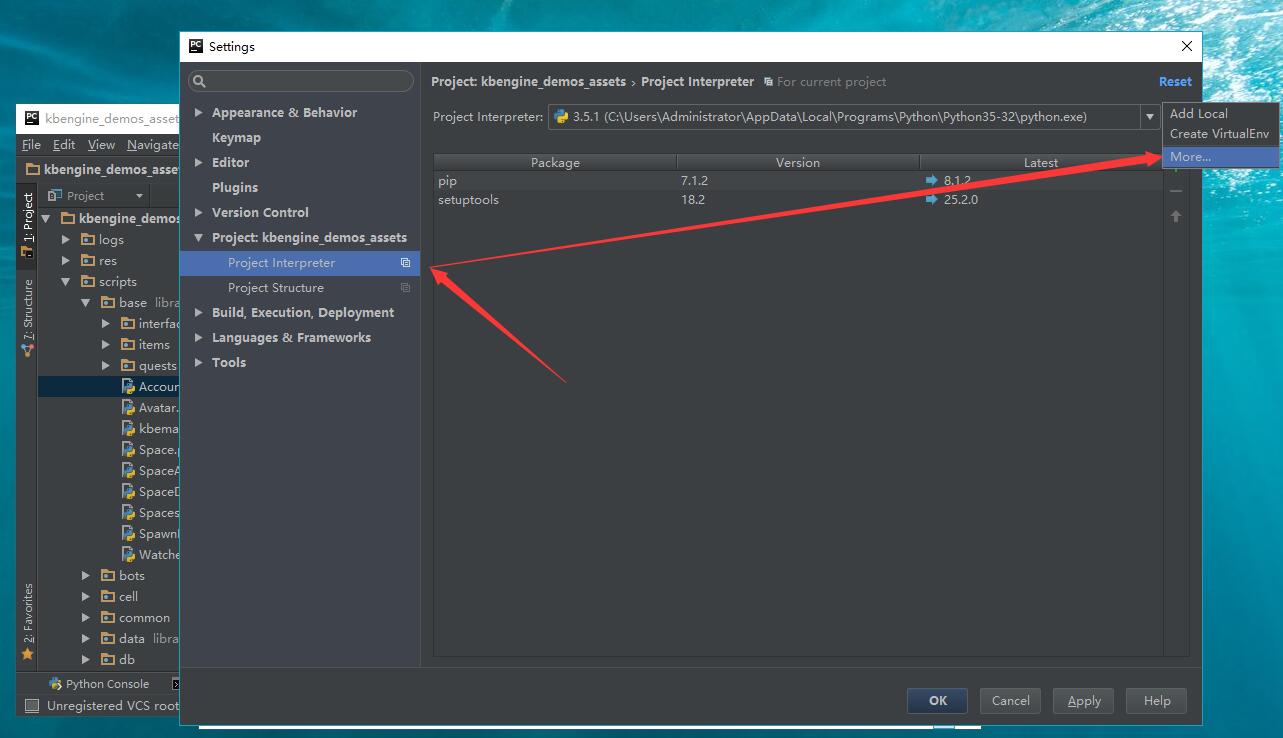Collapse the base folder in project tree

tap(86, 302)
